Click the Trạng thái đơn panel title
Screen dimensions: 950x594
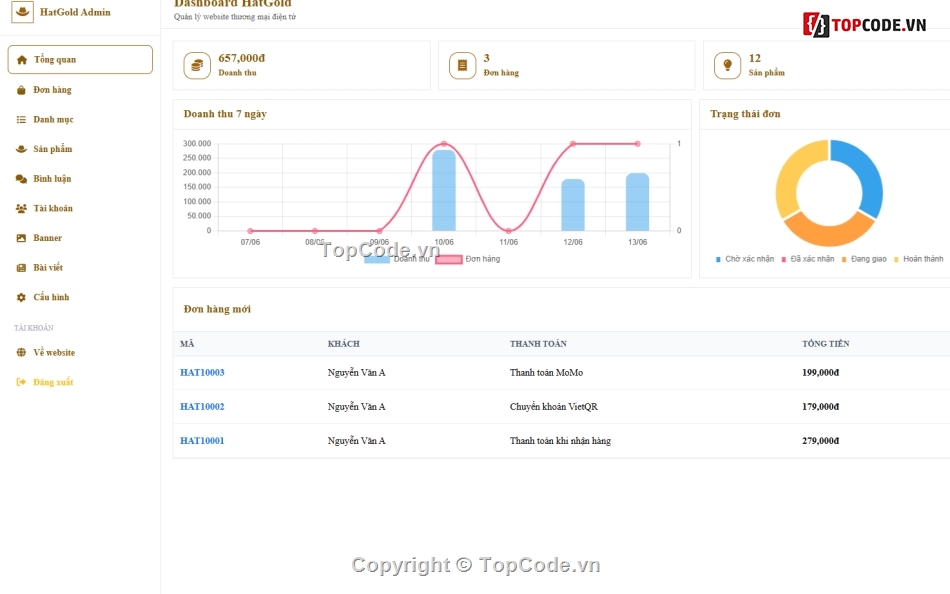[x=745, y=114]
